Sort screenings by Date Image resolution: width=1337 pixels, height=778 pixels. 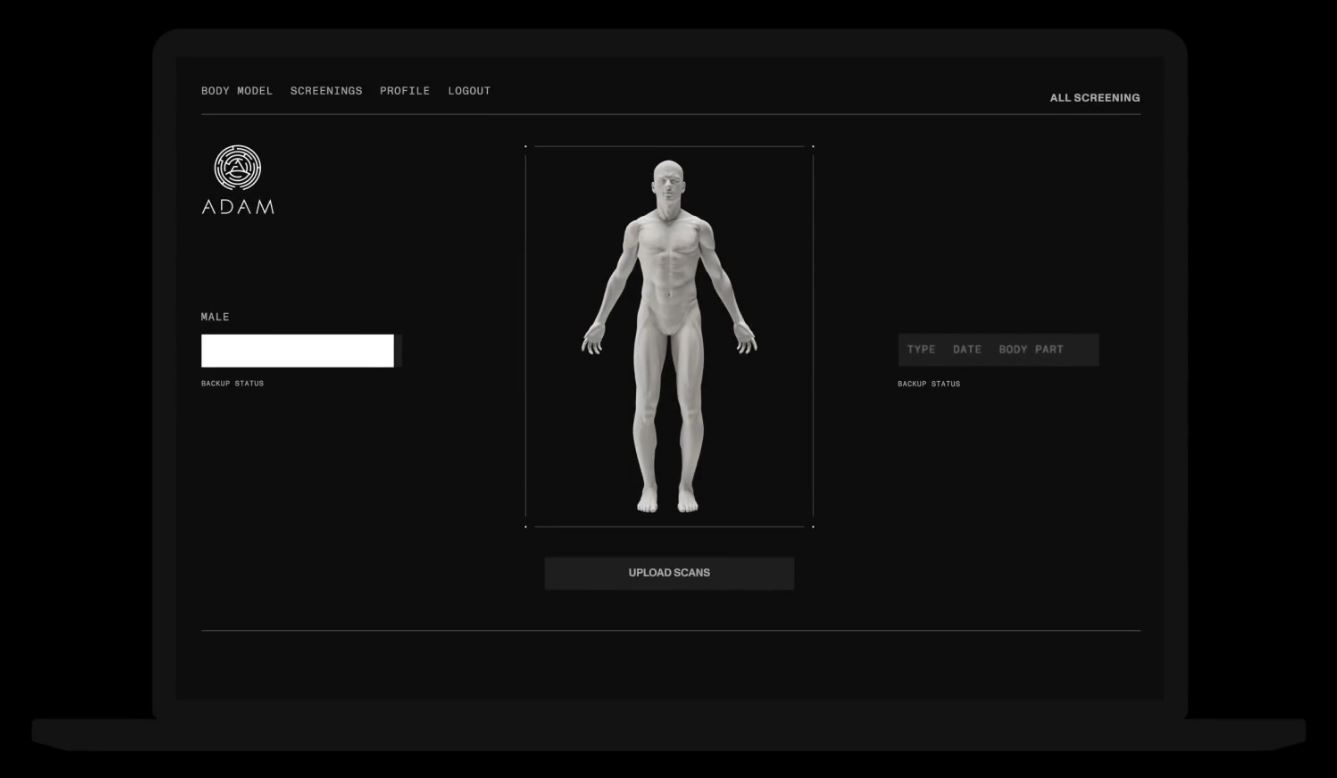coord(967,350)
